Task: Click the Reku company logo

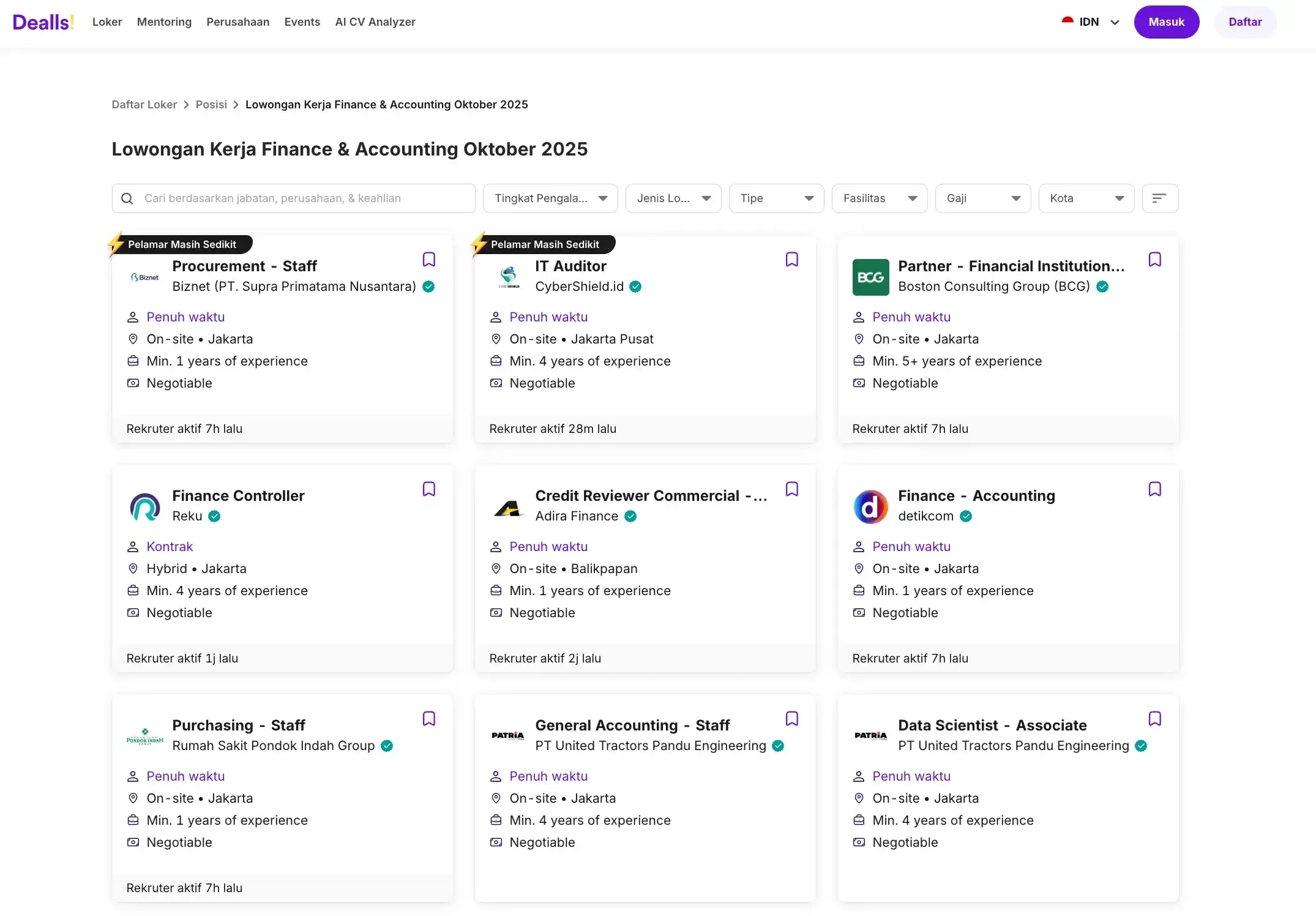Action: pyautogui.click(x=145, y=506)
